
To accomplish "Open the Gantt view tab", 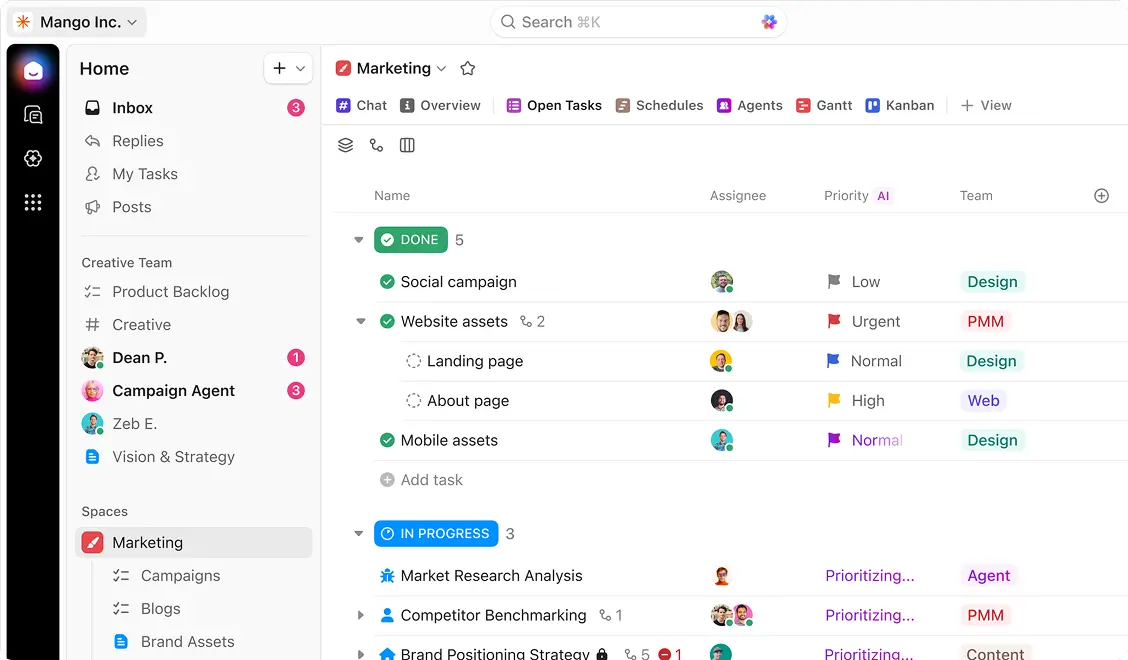I will point(824,105).
